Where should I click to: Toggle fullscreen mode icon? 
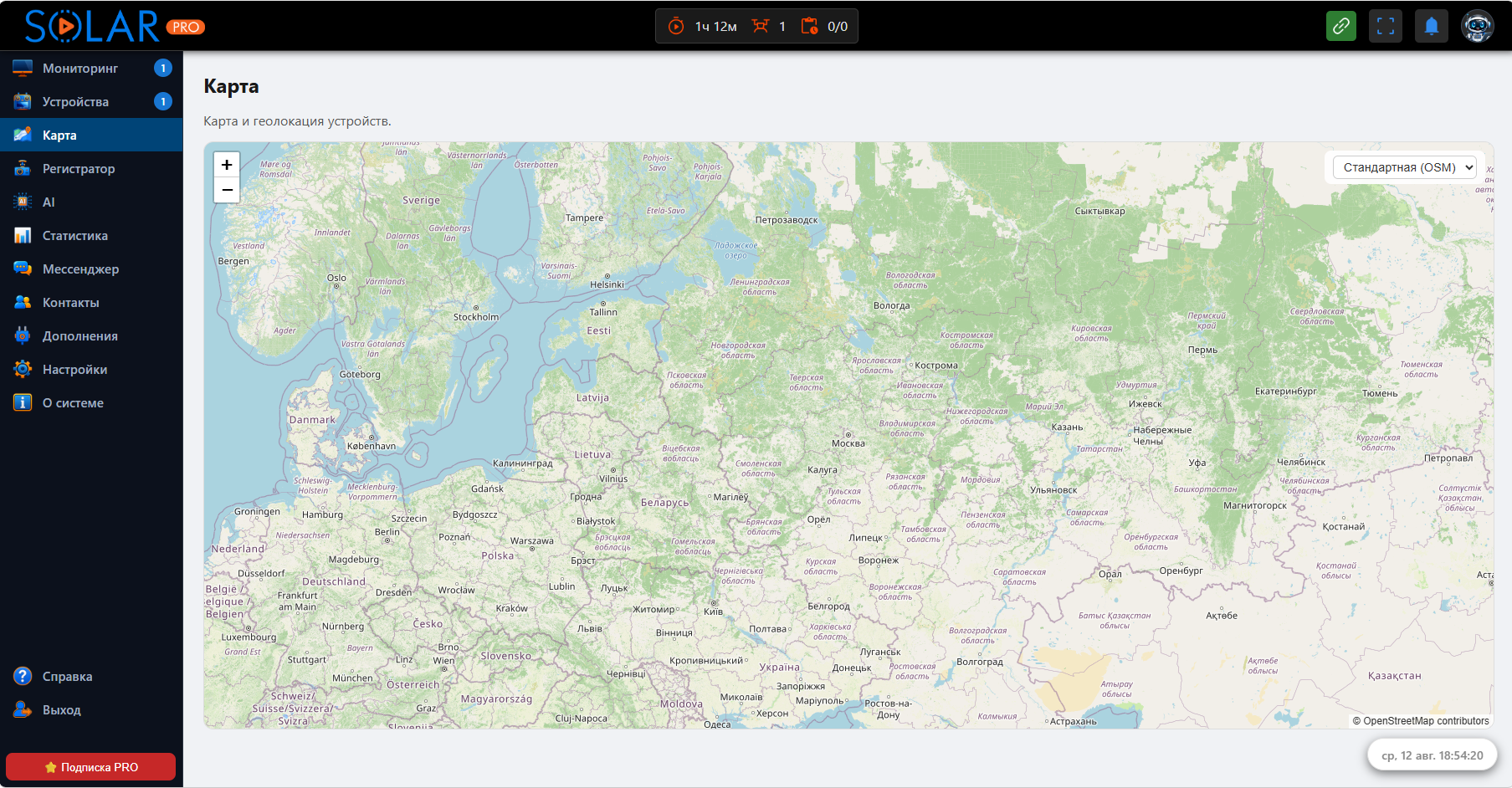point(1386,26)
